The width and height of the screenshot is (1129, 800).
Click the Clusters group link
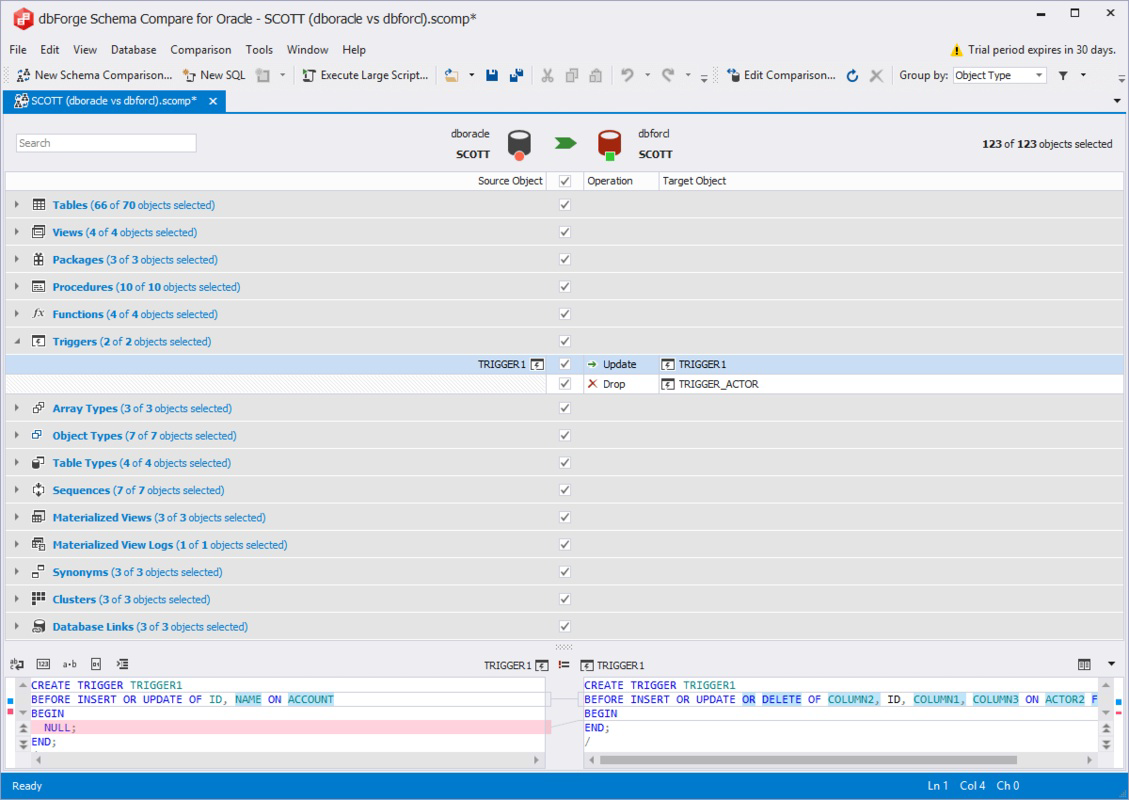(x=131, y=599)
